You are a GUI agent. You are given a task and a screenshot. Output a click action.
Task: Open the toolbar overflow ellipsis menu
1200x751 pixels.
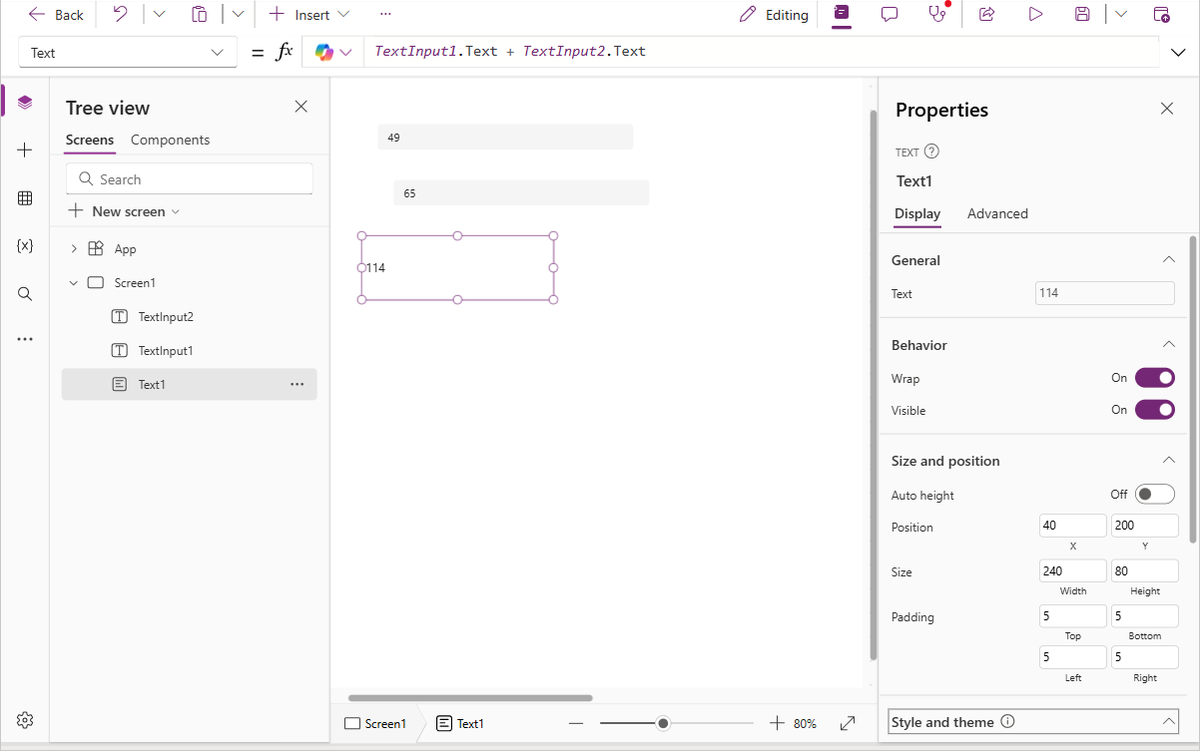point(386,15)
